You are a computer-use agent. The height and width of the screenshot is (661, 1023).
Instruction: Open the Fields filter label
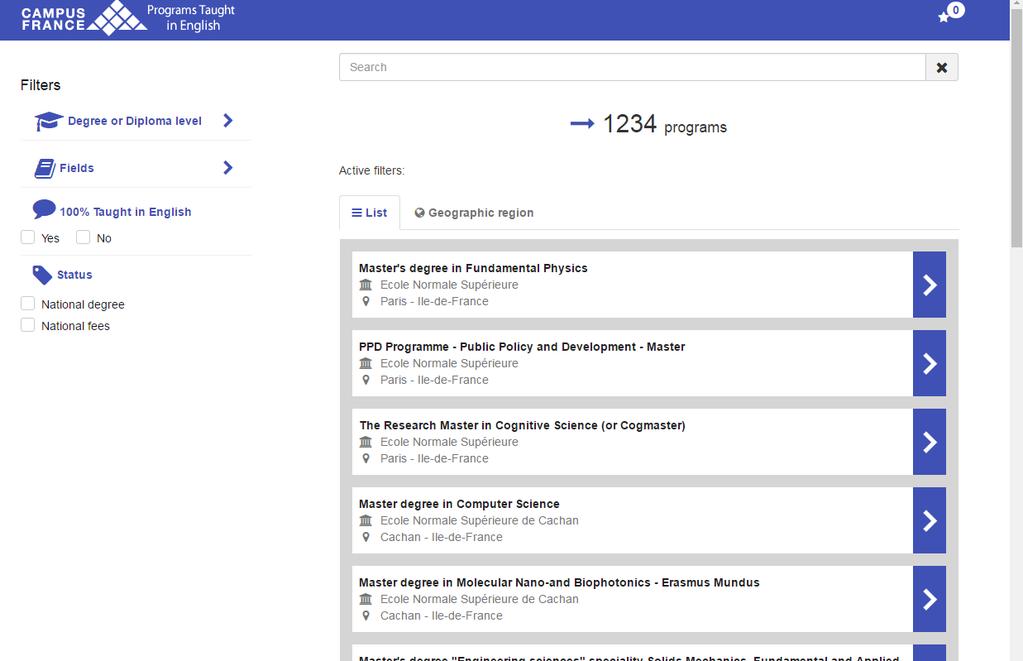[76, 168]
